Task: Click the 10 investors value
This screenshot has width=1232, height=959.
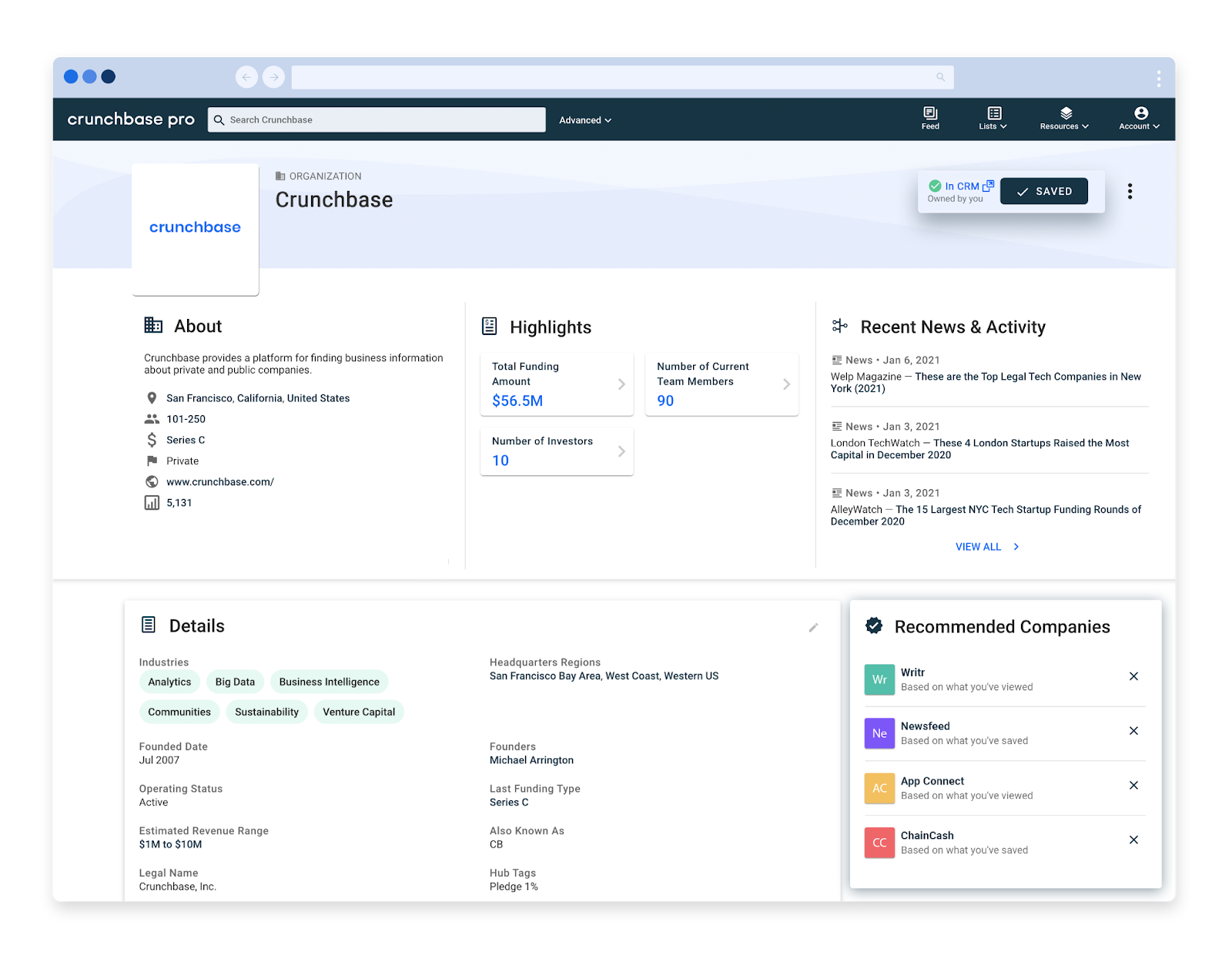Action: point(500,461)
